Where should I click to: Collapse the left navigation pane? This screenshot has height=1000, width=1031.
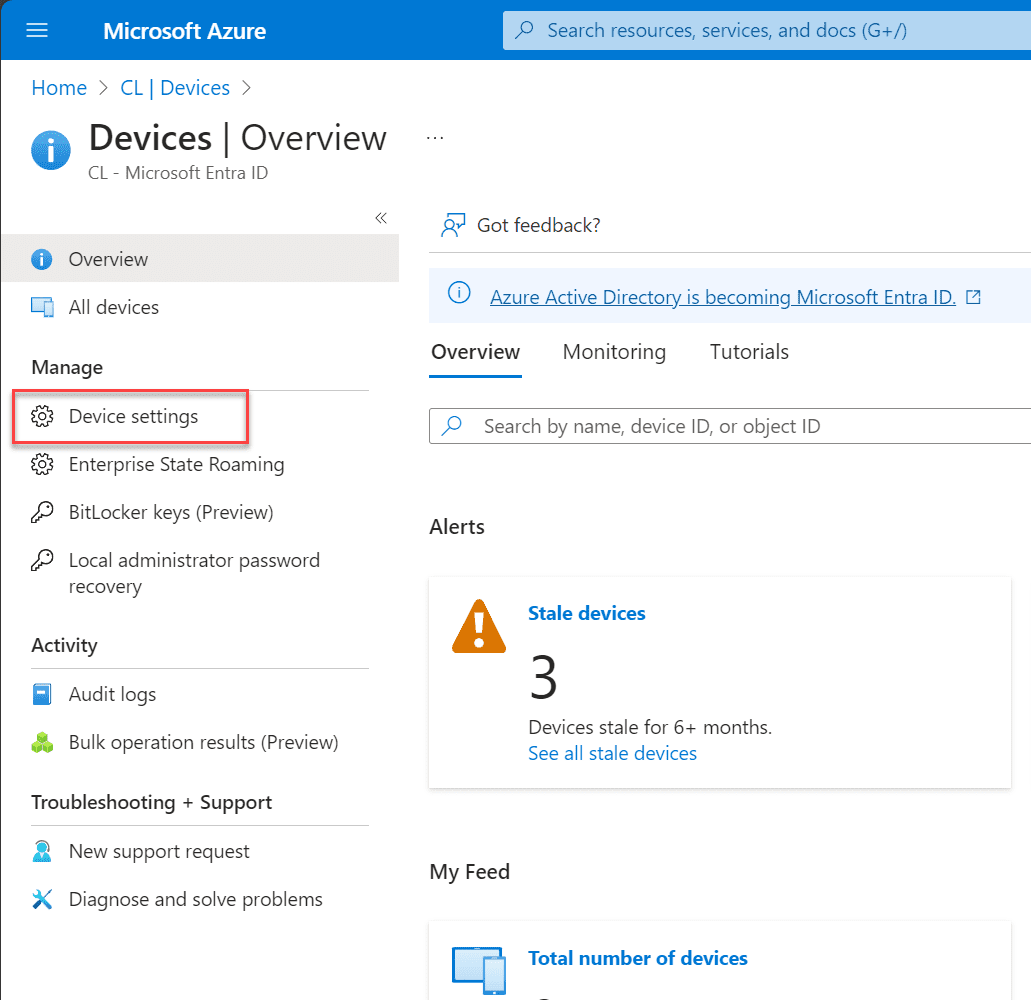tap(381, 218)
